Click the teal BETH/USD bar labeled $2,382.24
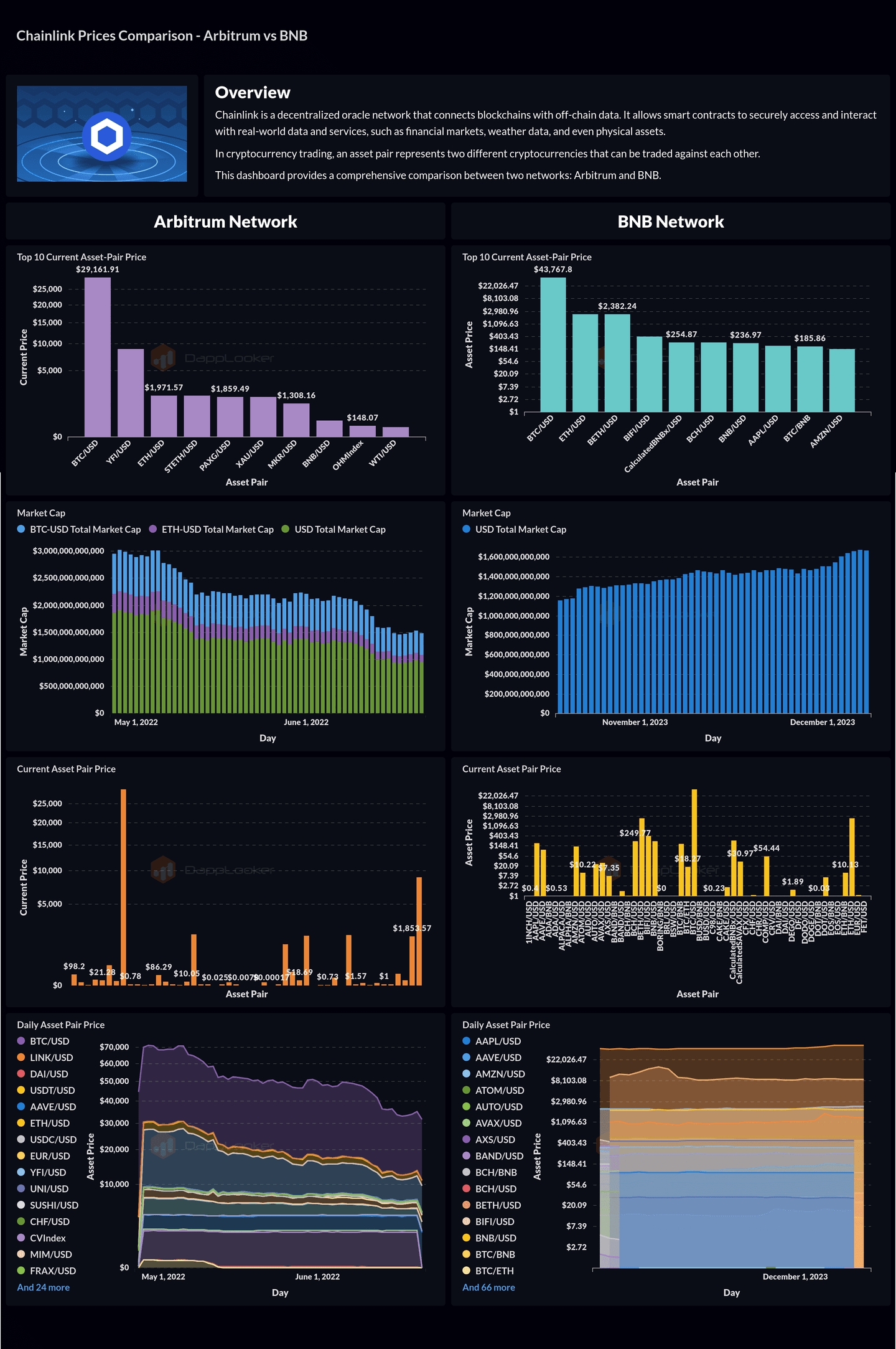896x1349 pixels. point(617,362)
